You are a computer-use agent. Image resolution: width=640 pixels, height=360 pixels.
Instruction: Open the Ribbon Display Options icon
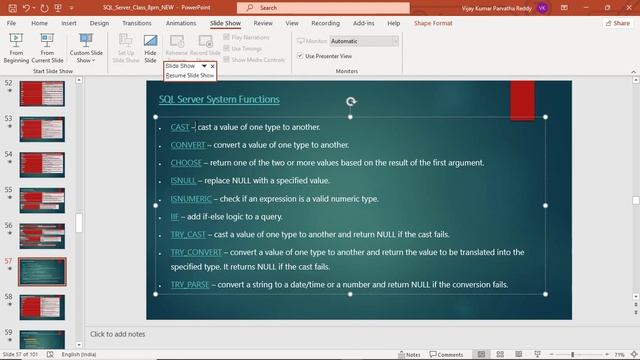[x=564, y=8]
